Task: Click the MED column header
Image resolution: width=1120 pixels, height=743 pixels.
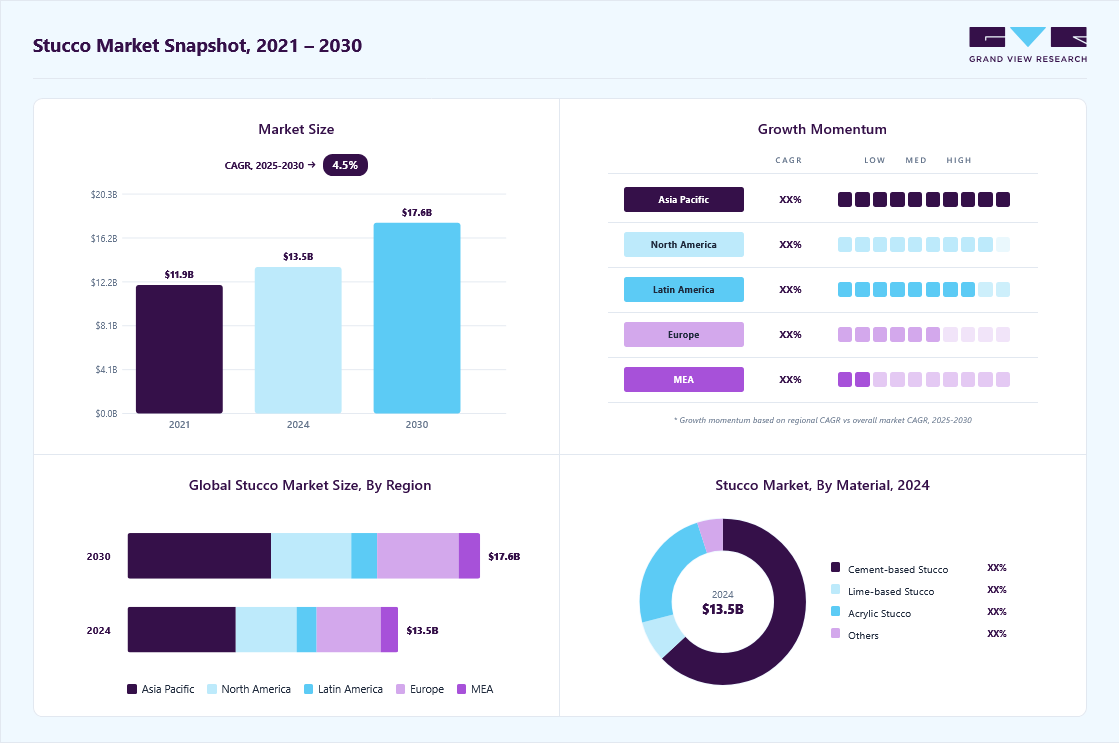Action: [916, 160]
